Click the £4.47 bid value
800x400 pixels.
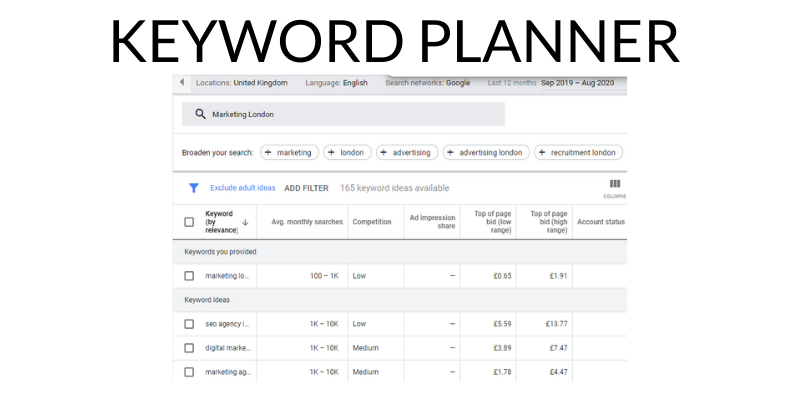click(558, 372)
